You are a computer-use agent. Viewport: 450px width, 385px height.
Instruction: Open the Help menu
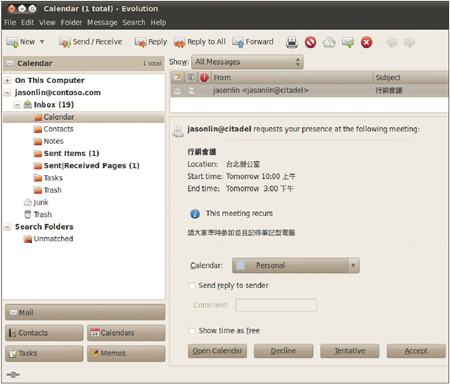[x=158, y=22]
